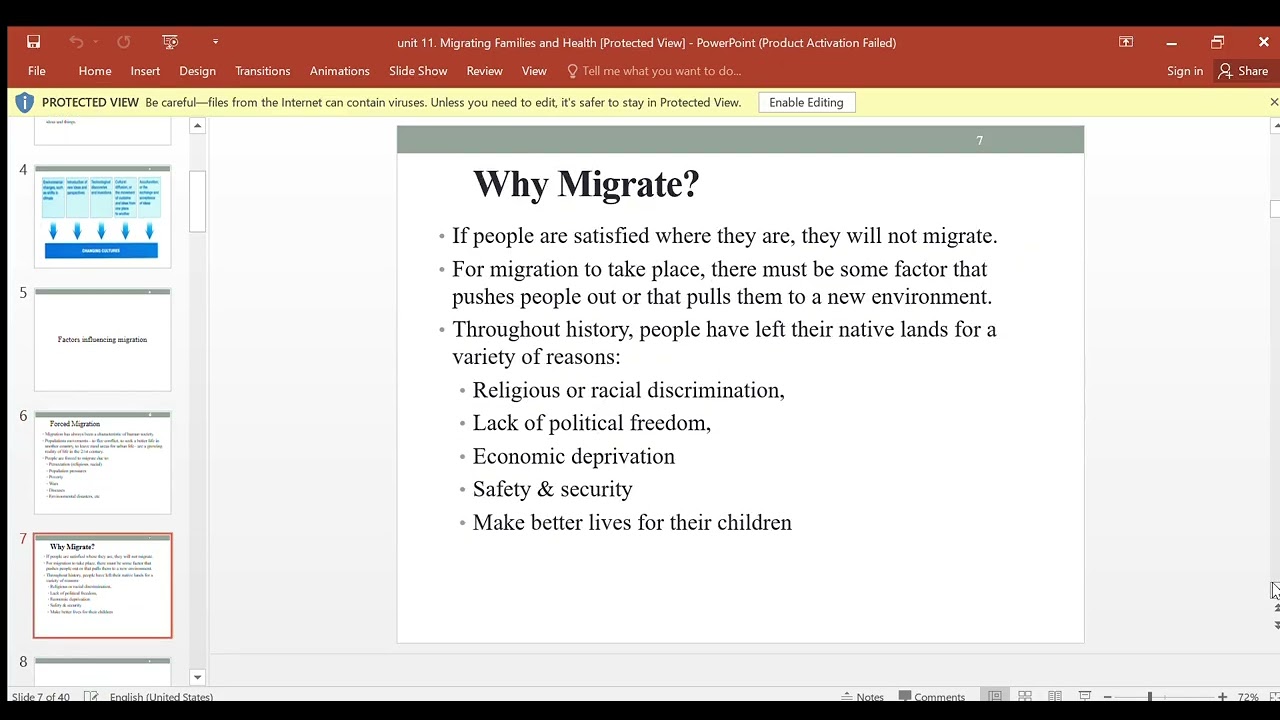Screen dimensions: 1280x720
Task: Switch to Reading View icon
Action: (1055, 697)
